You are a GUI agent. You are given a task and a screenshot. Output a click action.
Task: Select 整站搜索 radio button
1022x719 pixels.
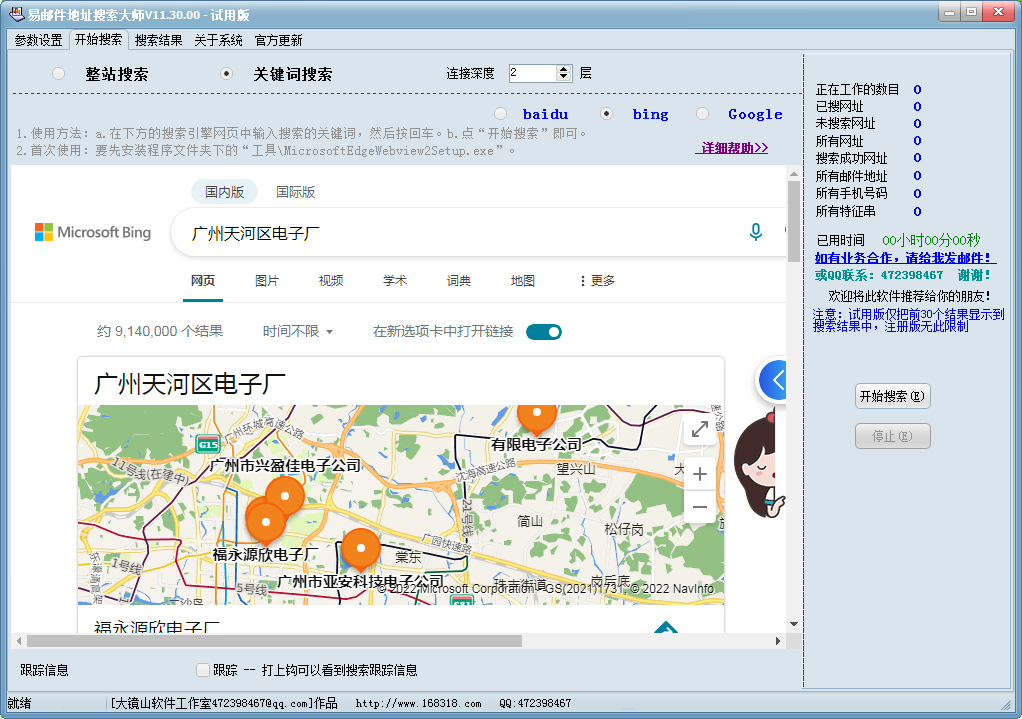pyautogui.click(x=59, y=74)
